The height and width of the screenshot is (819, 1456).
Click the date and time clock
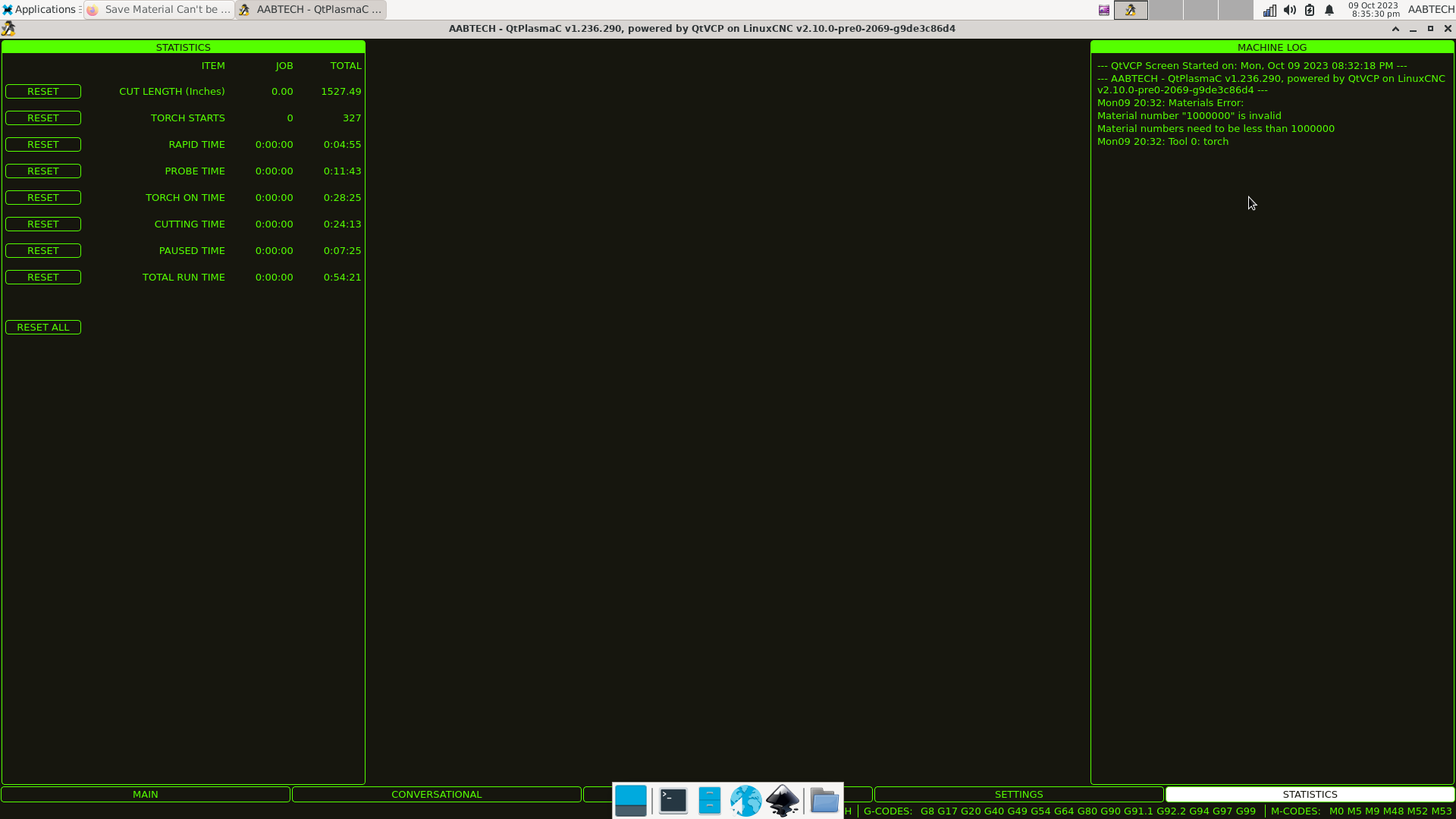tap(1374, 10)
